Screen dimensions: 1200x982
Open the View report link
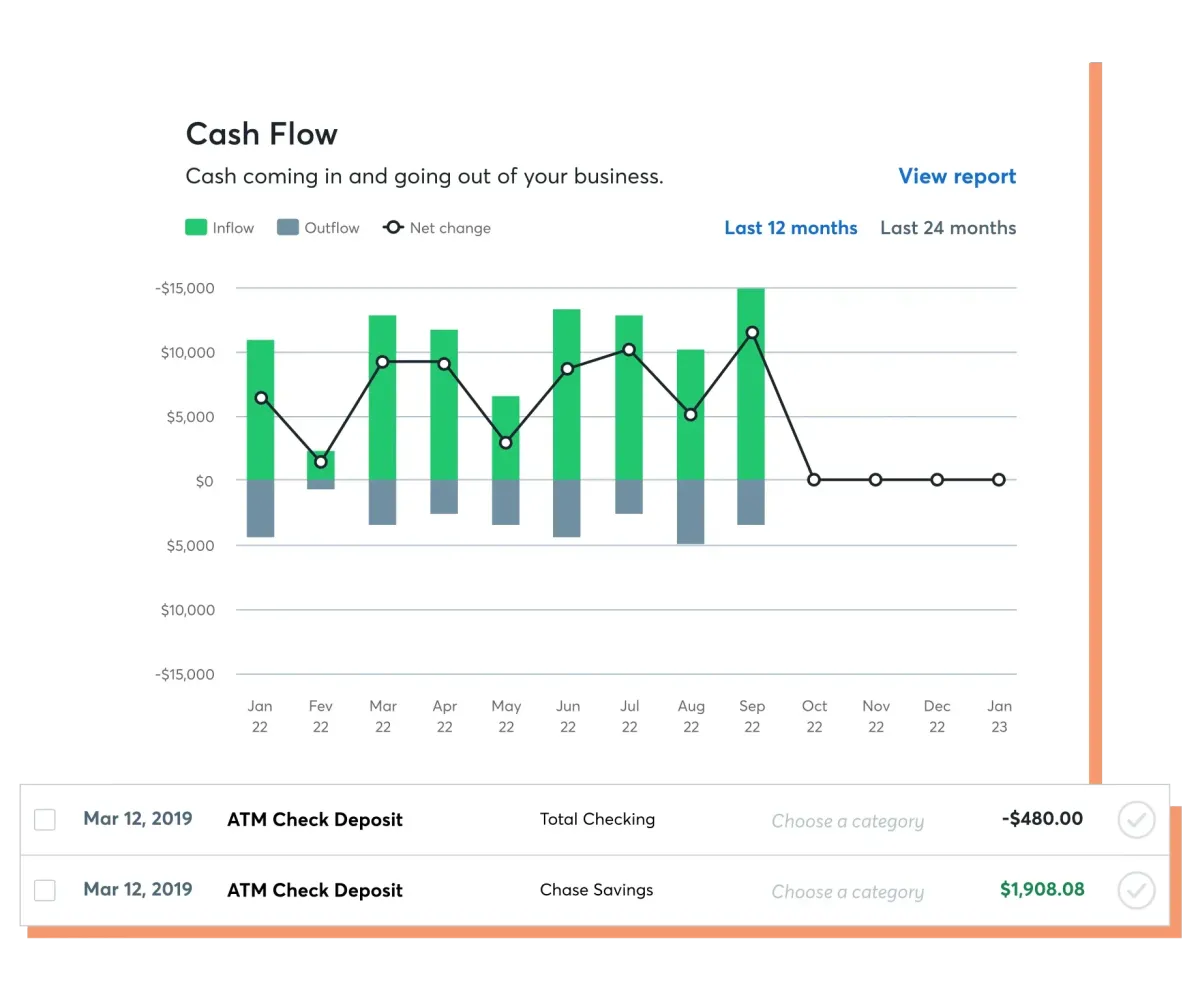957,177
